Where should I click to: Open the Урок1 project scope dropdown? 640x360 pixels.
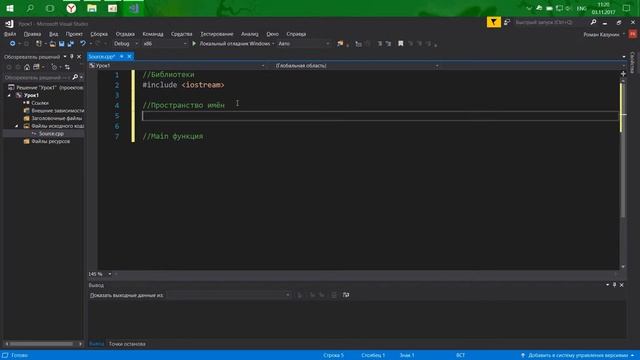click(177, 66)
